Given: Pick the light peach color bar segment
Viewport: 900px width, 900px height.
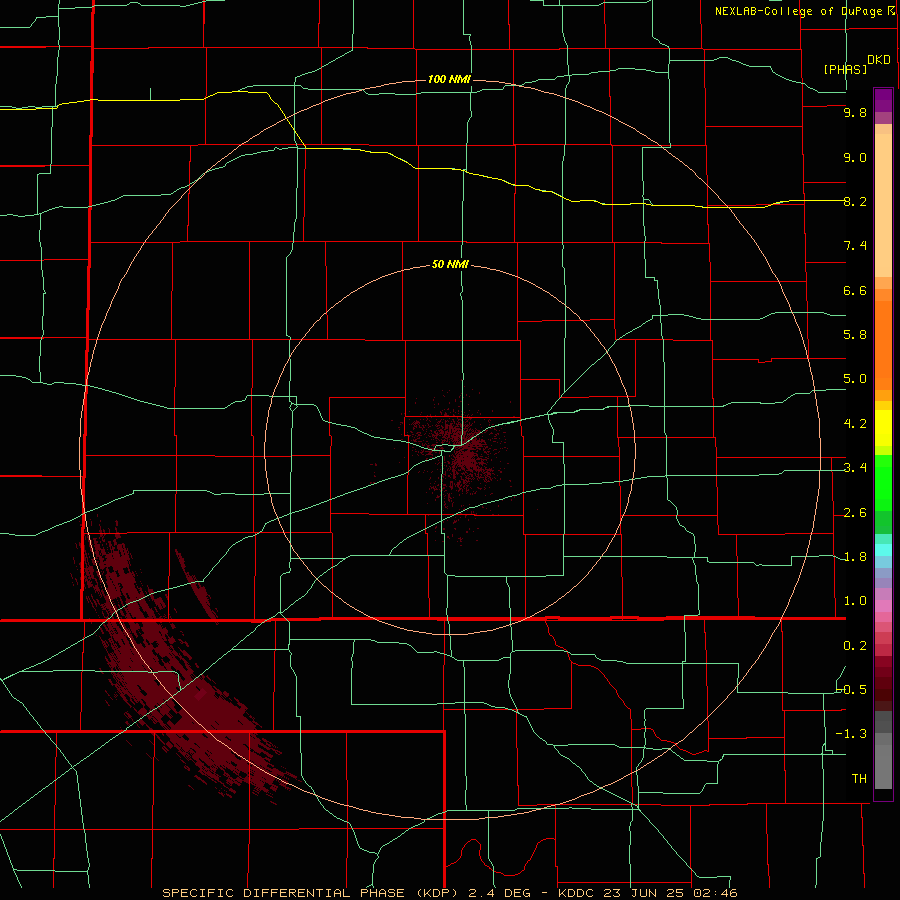Looking at the screenshot, I should point(883,205).
